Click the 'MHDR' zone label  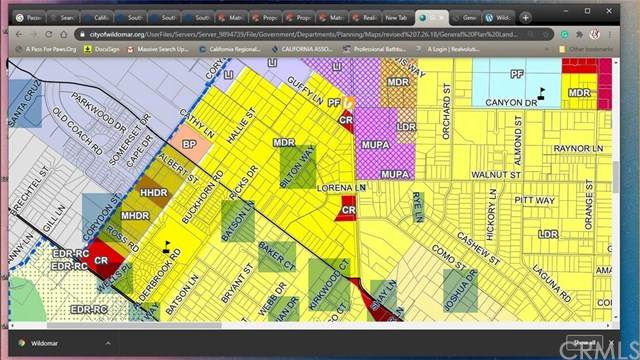pos(135,216)
